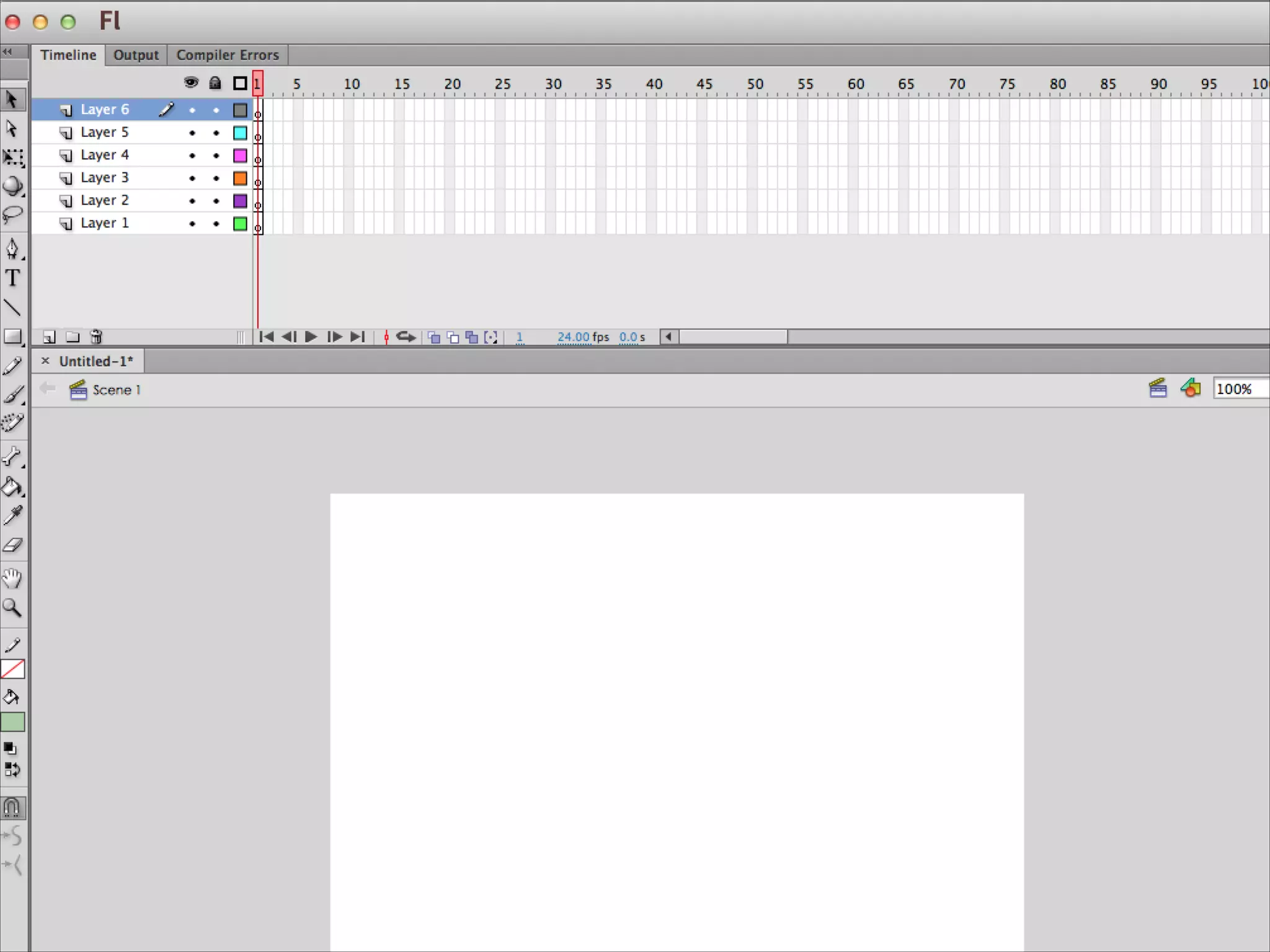
Task: Select the Bone tool
Action: pos(12,457)
